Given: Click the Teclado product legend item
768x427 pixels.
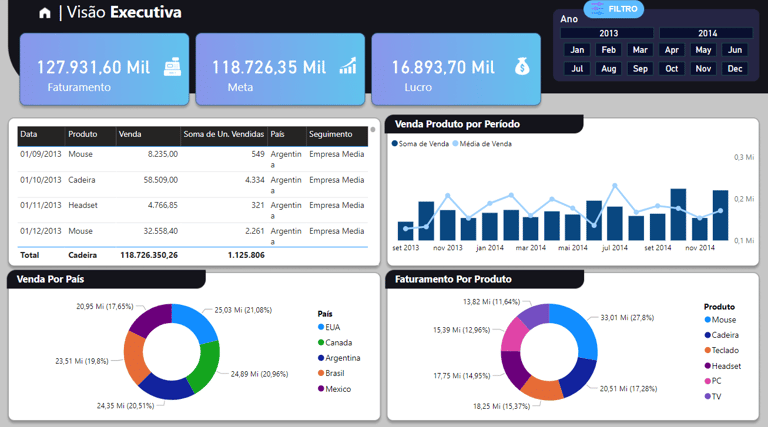Looking at the screenshot, I should pyautogui.click(x=721, y=350).
